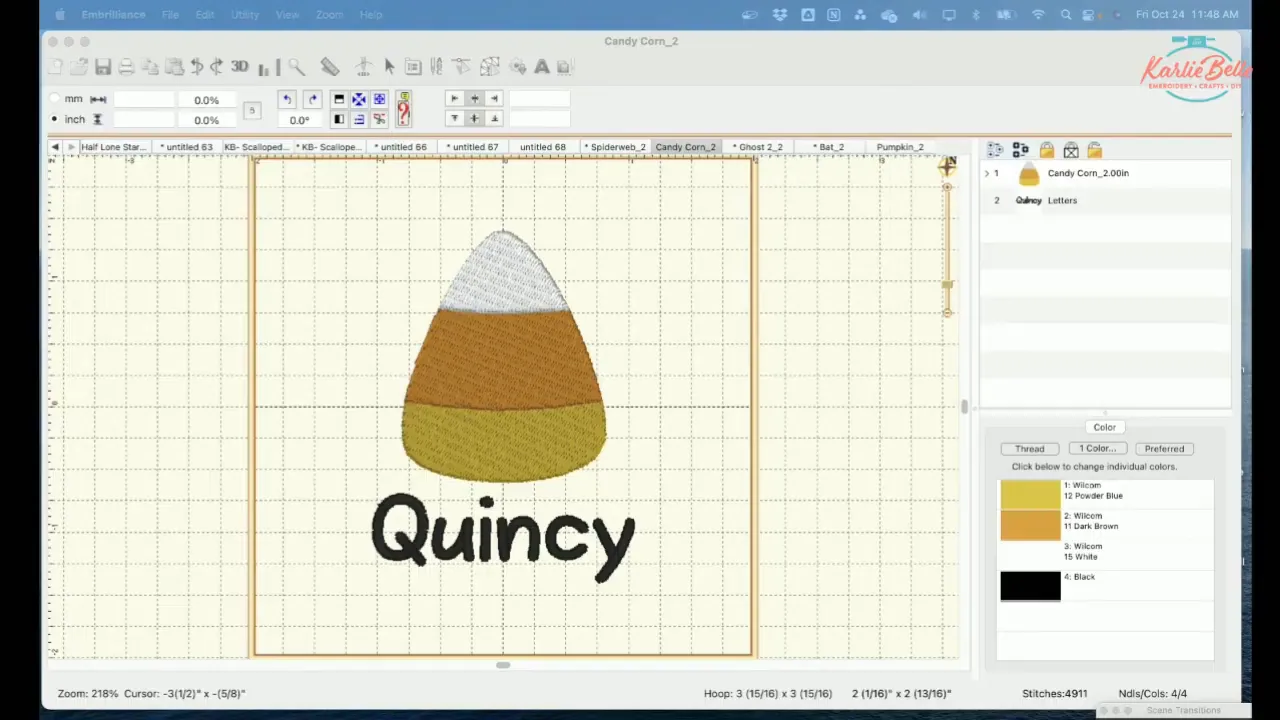Click the center design in hoop icon
This screenshot has height=720, width=1280.
pos(358,99)
